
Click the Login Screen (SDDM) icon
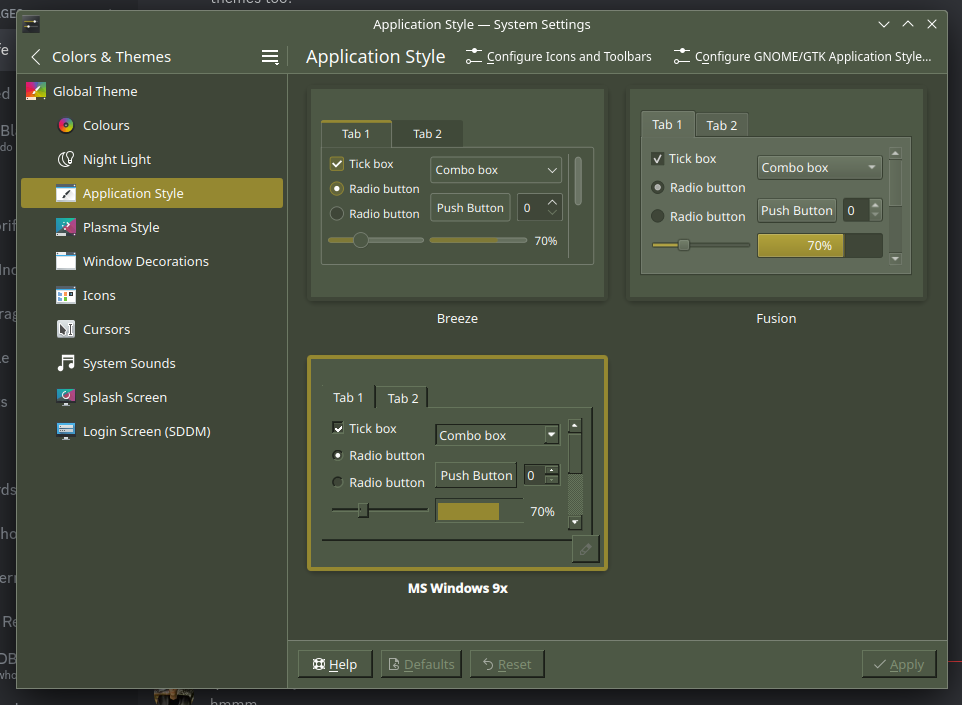[x=66, y=431]
